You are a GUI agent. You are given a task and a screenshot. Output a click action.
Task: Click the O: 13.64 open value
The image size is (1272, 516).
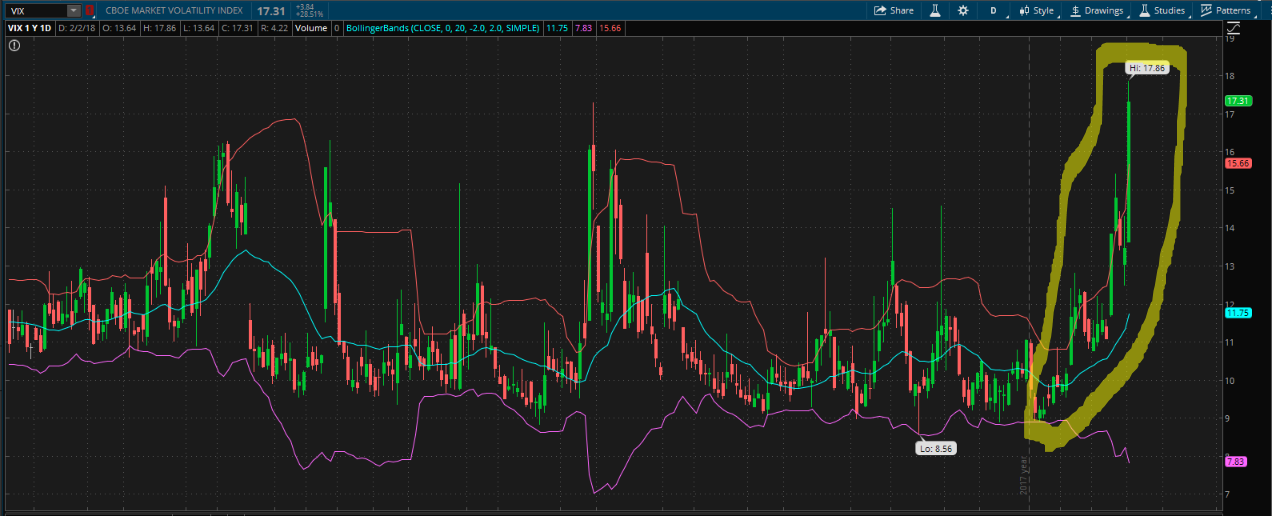pos(119,28)
